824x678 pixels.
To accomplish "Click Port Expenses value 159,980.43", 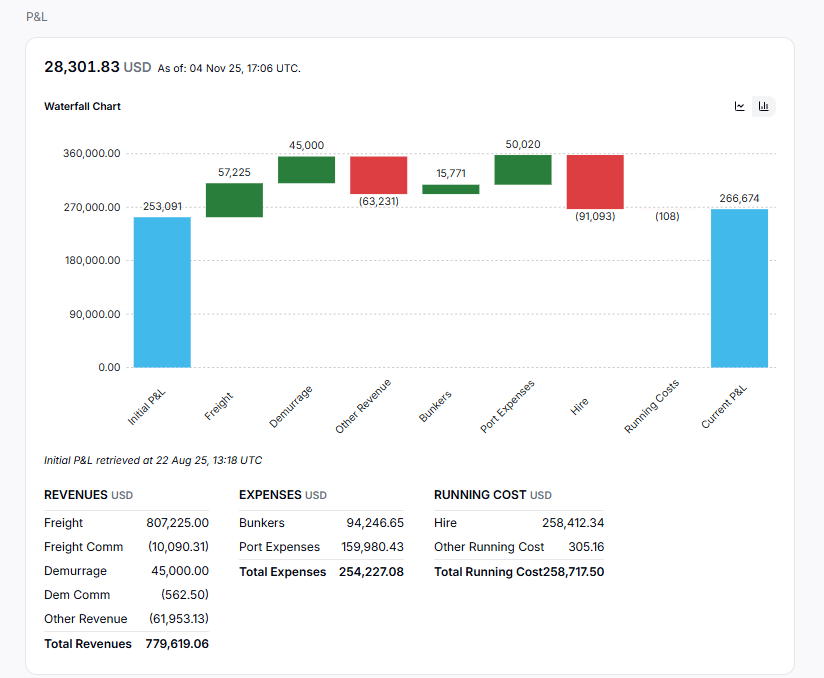I will click(x=373, y=547).
